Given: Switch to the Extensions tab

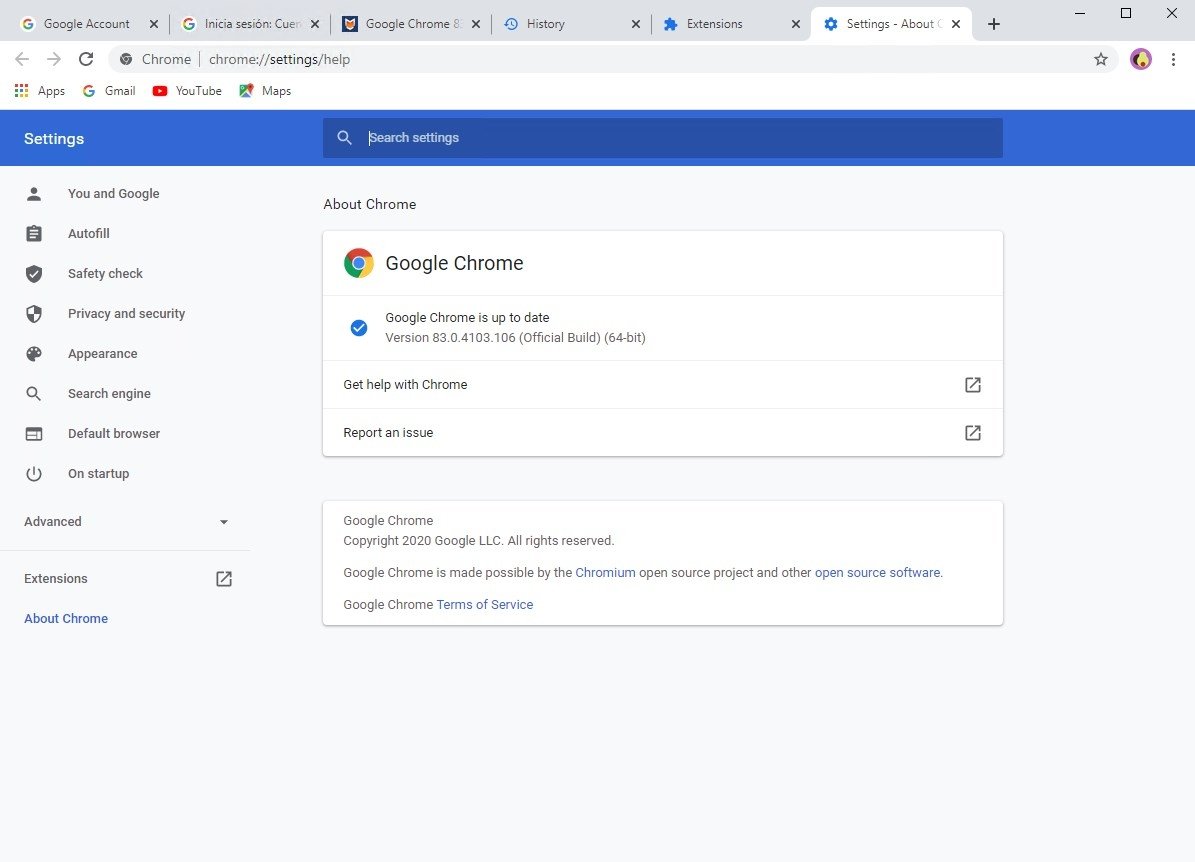Looking at the screenshot, I should click(x=732, y=24).
